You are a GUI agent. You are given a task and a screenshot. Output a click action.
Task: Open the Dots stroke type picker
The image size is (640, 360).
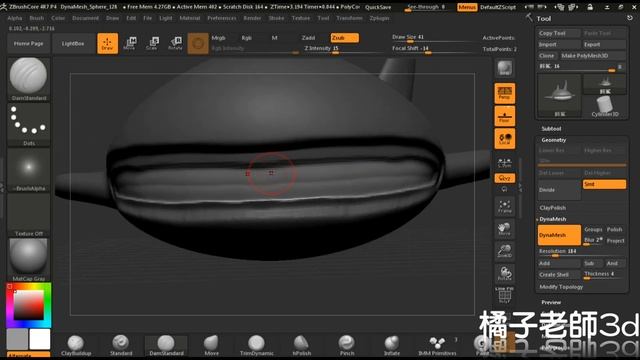point(29,124)
